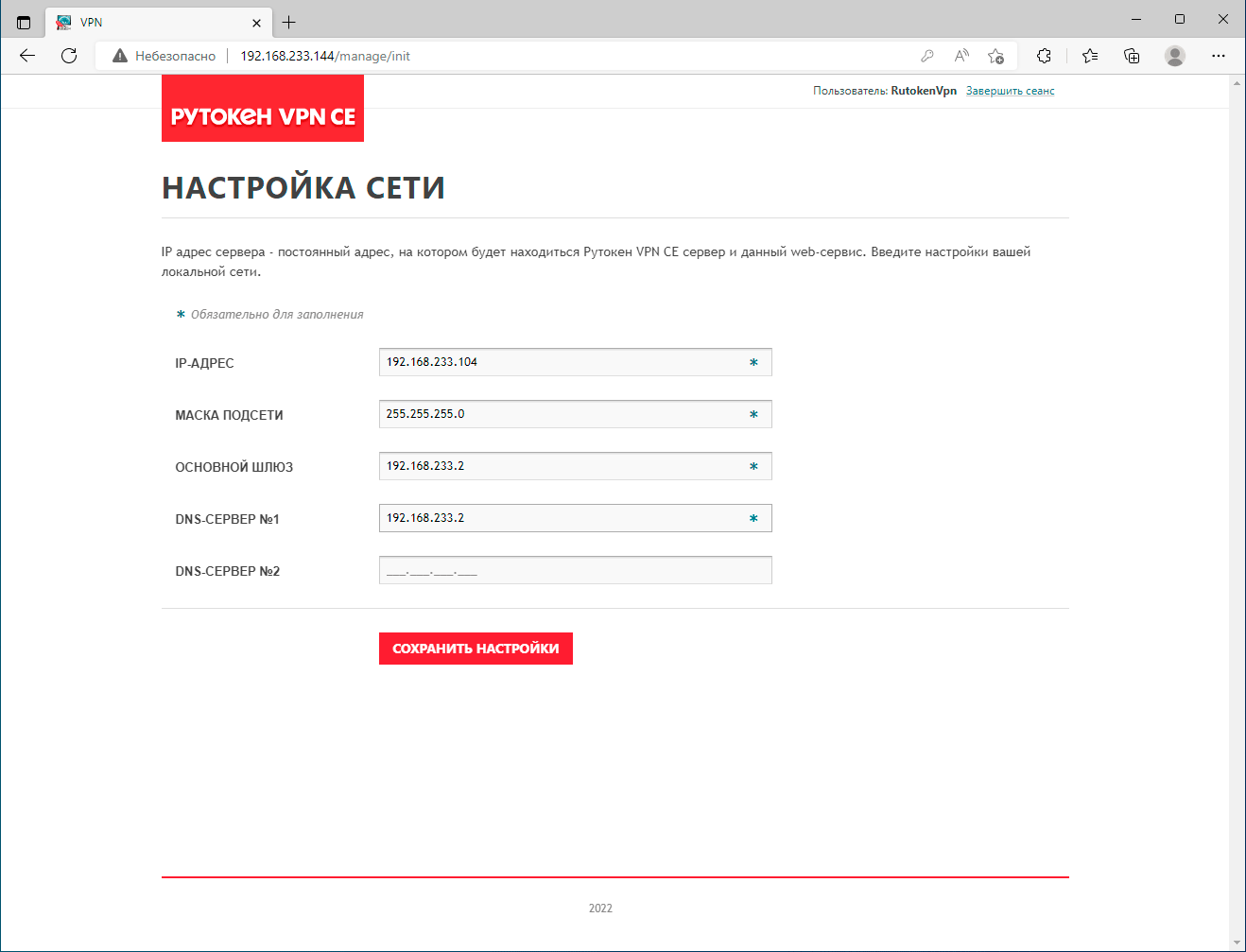Click the 2022 footer text
The height and width of the screenshot is (952, 1246).
coord(600,909)
